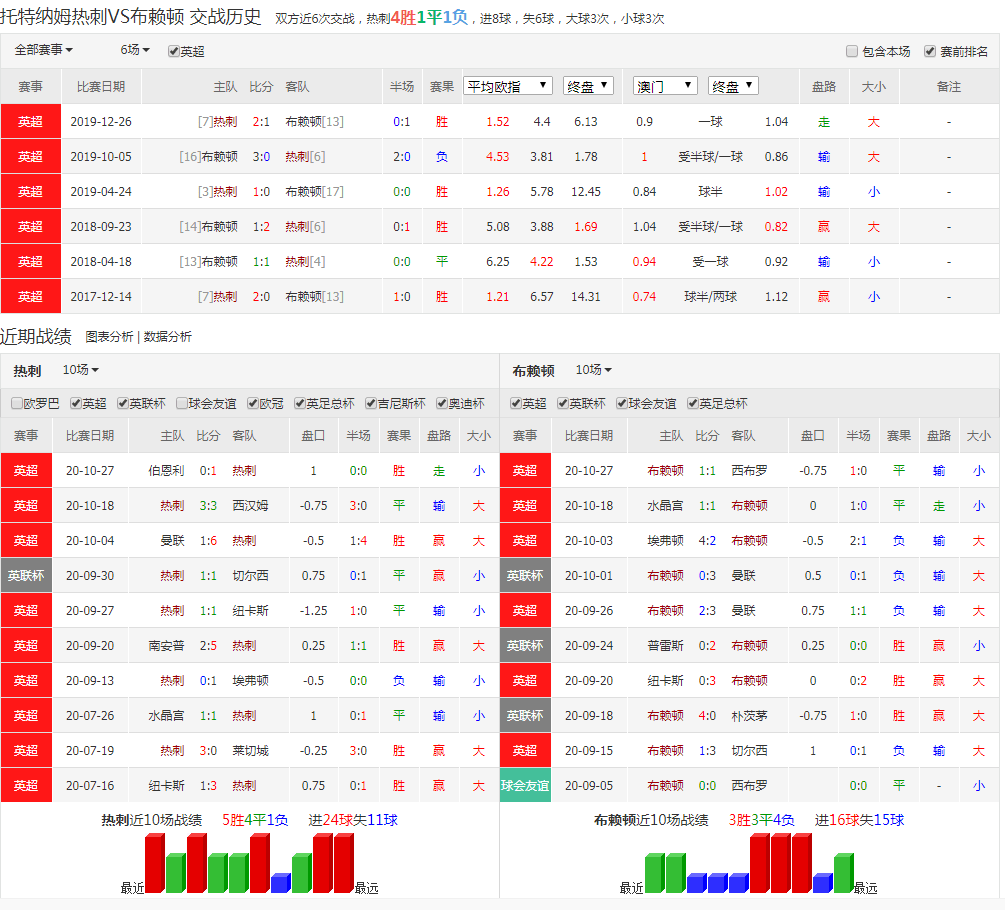Open the 终盘 dropdown beside 澳门
This screenshot has width=1005, height=910.
coord(733,86)
